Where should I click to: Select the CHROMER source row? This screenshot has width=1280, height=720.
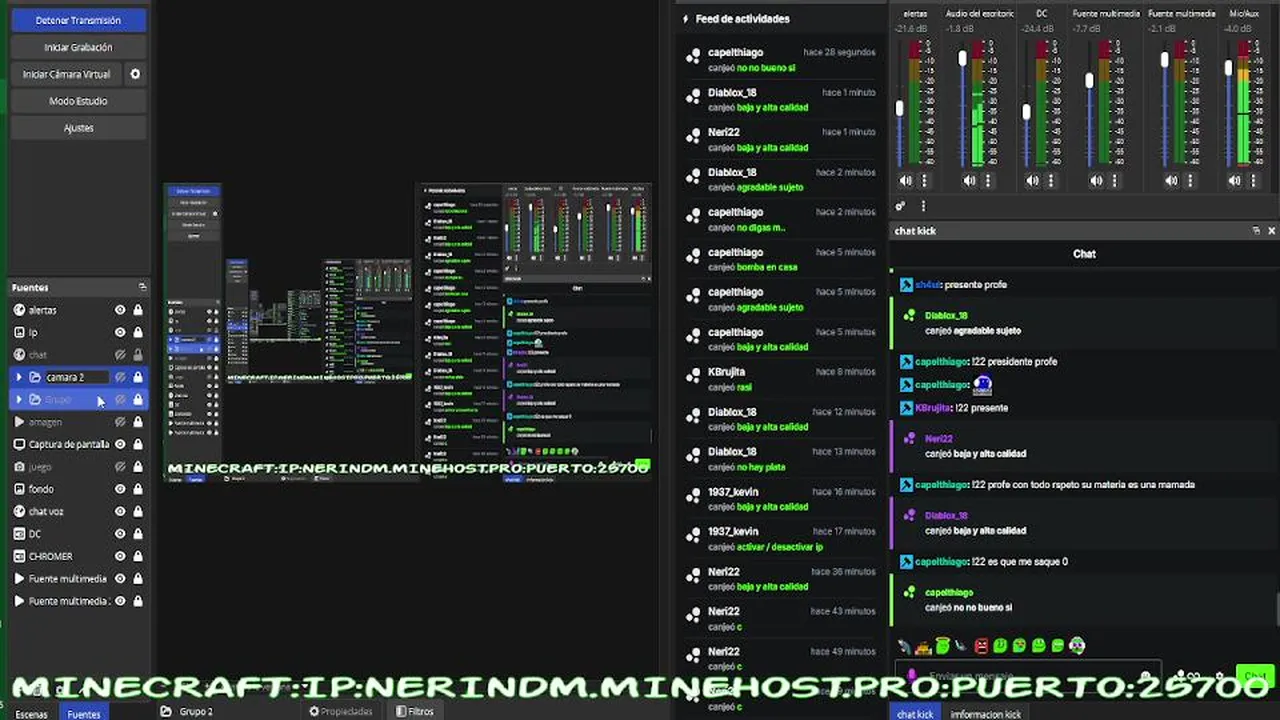tap(78, 556)
